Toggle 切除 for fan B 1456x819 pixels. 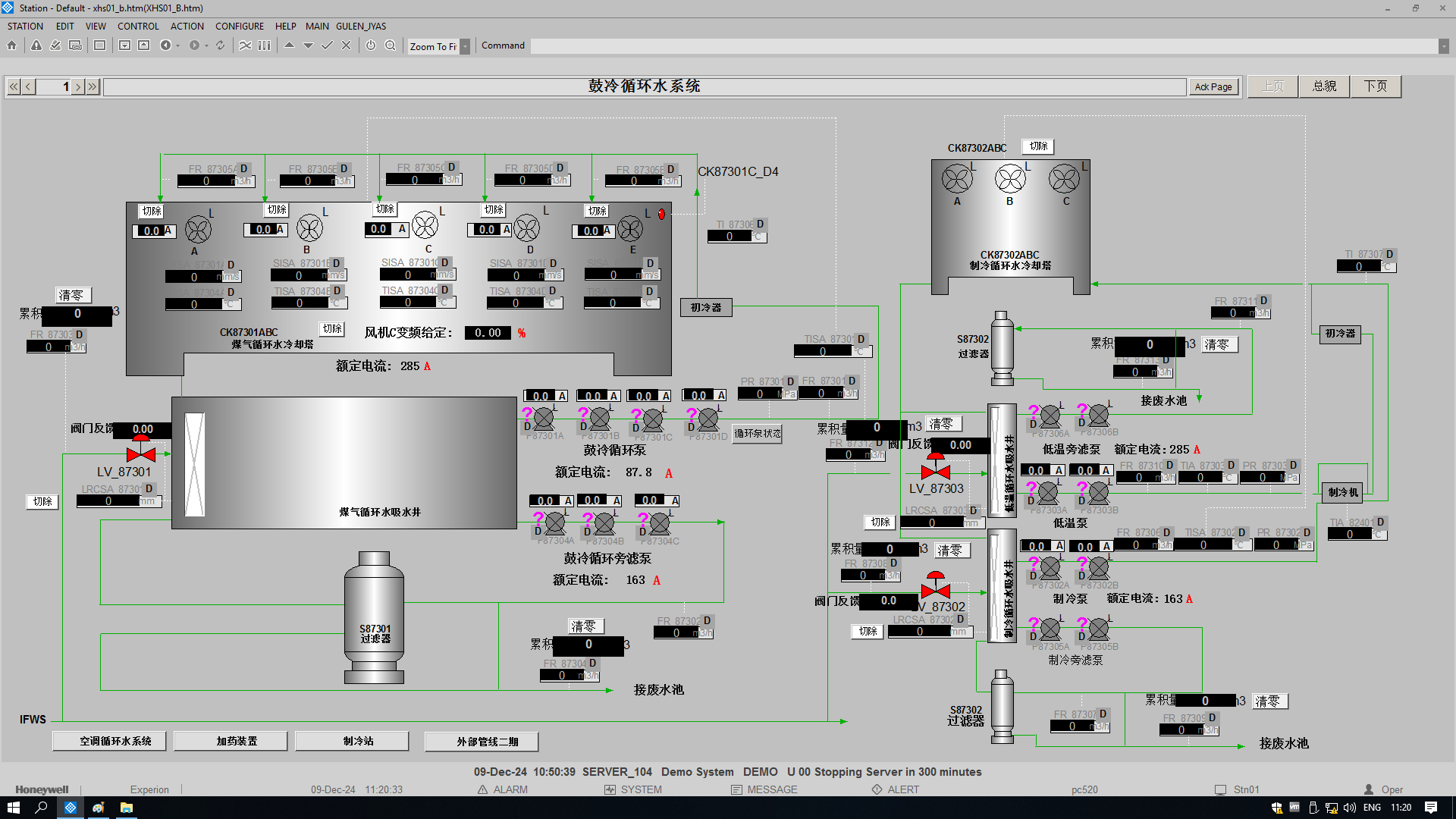coord(277,209)
